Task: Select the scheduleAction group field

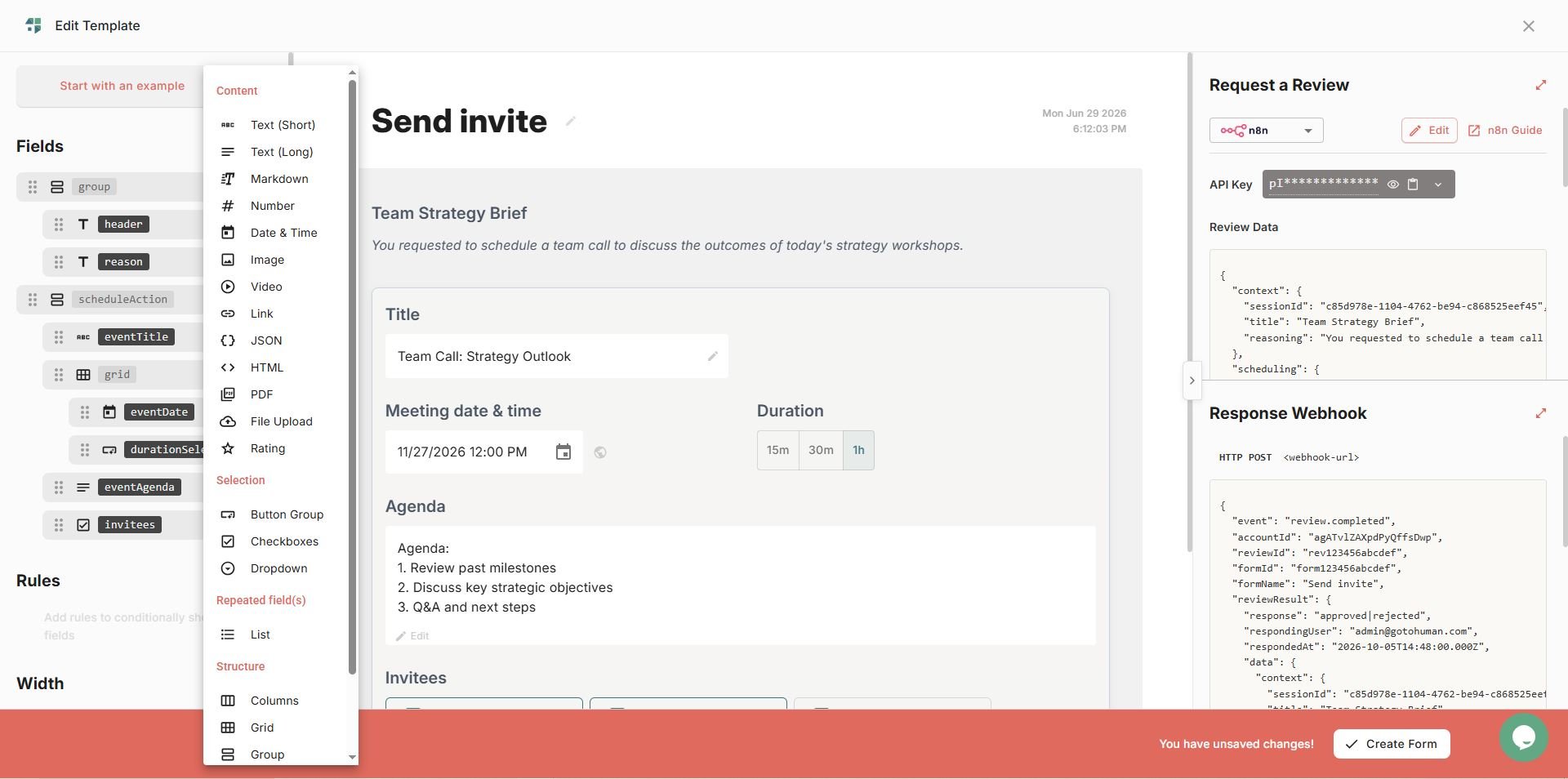Action: pos(122,300)
